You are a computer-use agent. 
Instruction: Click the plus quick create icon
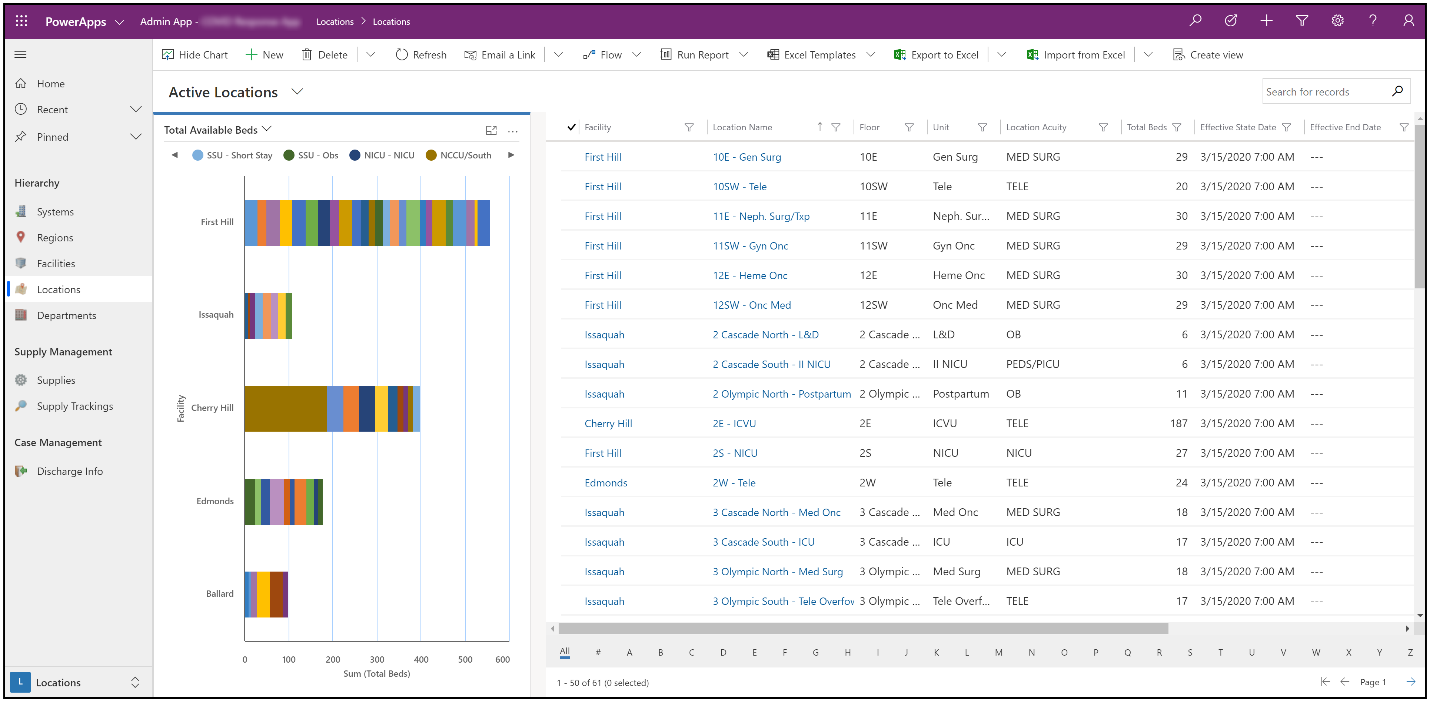(1266, 21)
